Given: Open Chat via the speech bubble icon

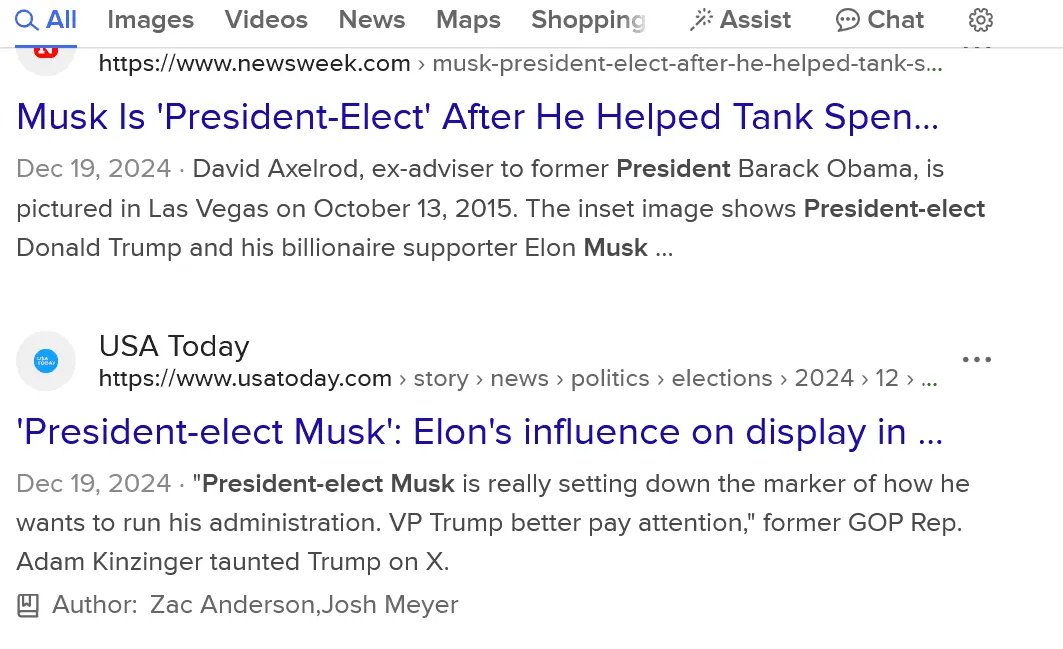Looking at the screenshot, I should (x=848, y=20).
